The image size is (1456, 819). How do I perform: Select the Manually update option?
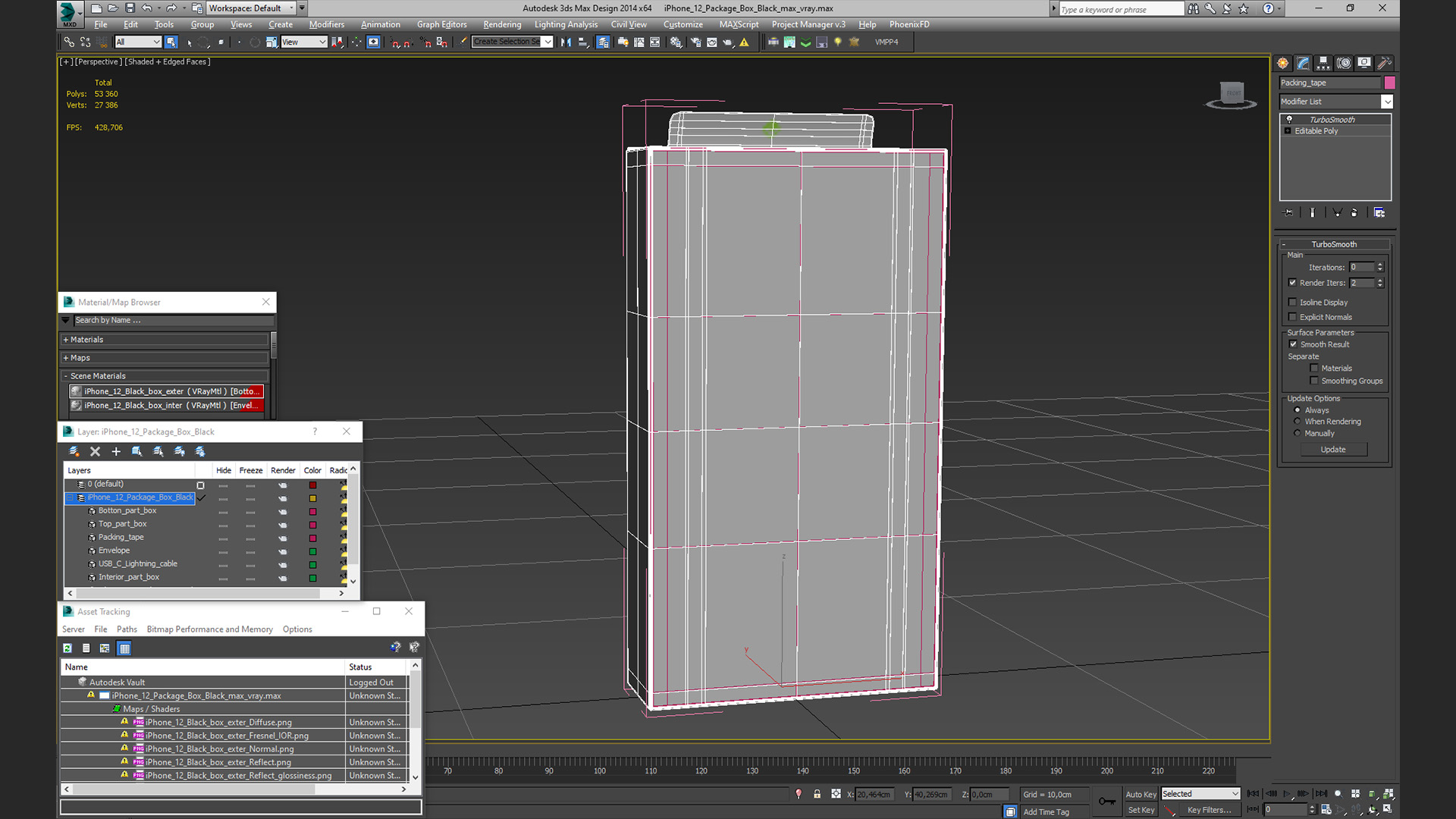click(1298, 434)
